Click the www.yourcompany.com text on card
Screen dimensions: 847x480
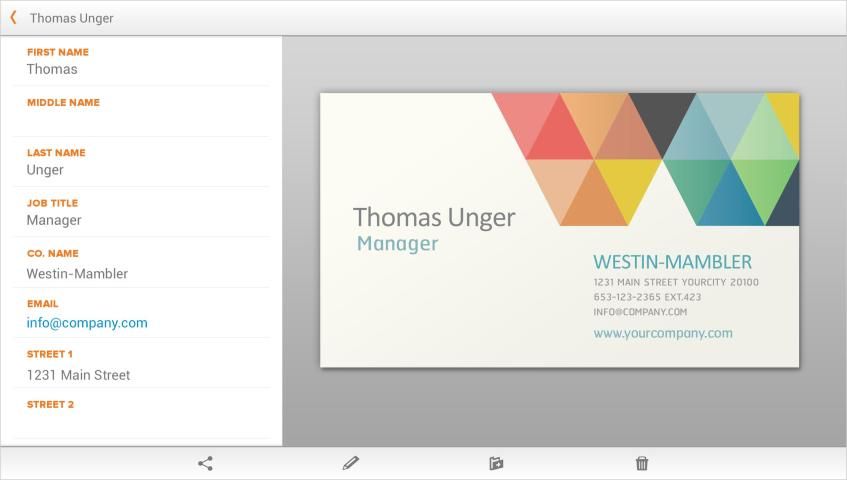[662, 333]
